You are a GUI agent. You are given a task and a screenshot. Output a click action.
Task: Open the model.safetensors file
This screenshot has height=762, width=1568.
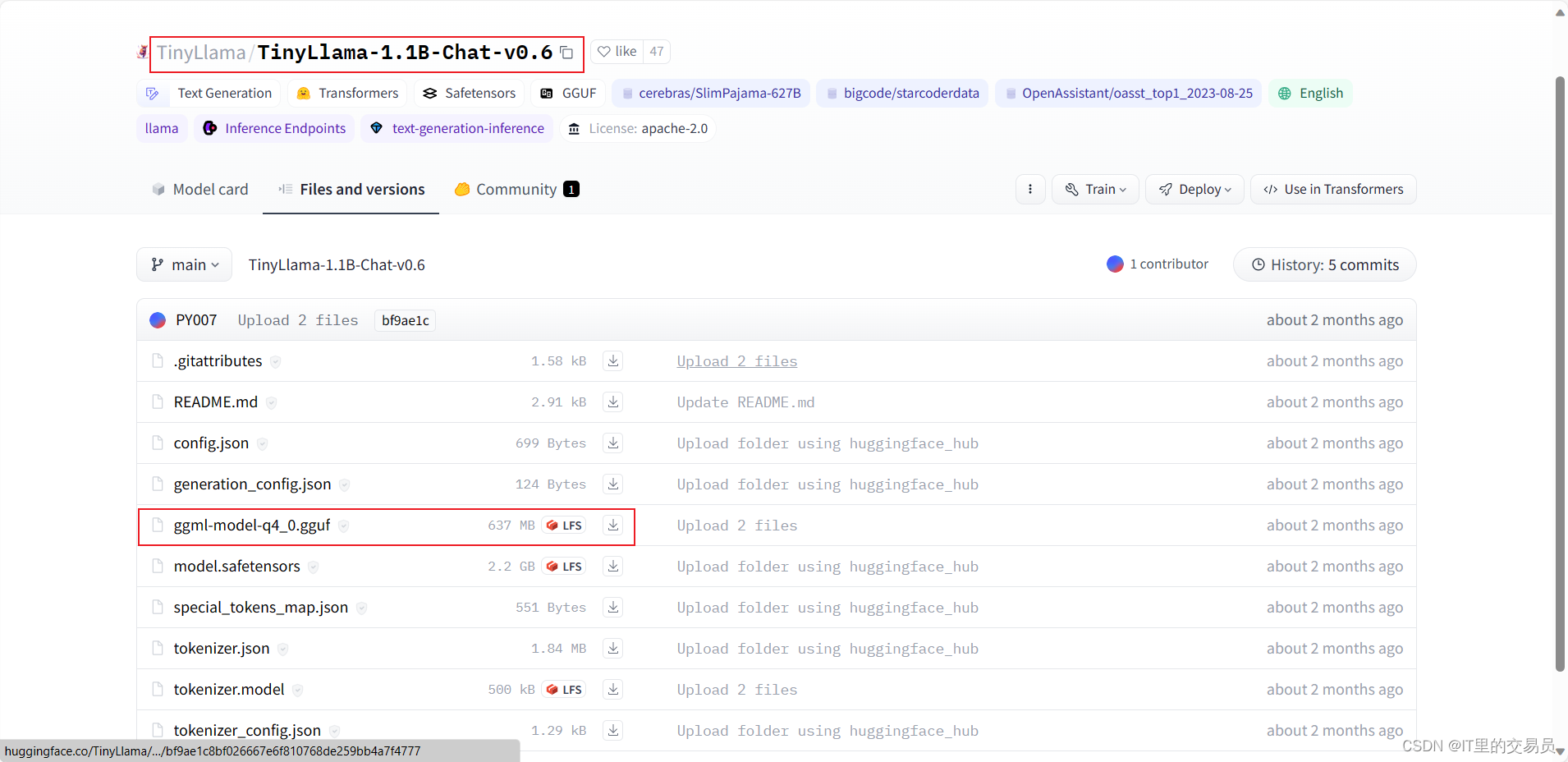tap(237, 567)
